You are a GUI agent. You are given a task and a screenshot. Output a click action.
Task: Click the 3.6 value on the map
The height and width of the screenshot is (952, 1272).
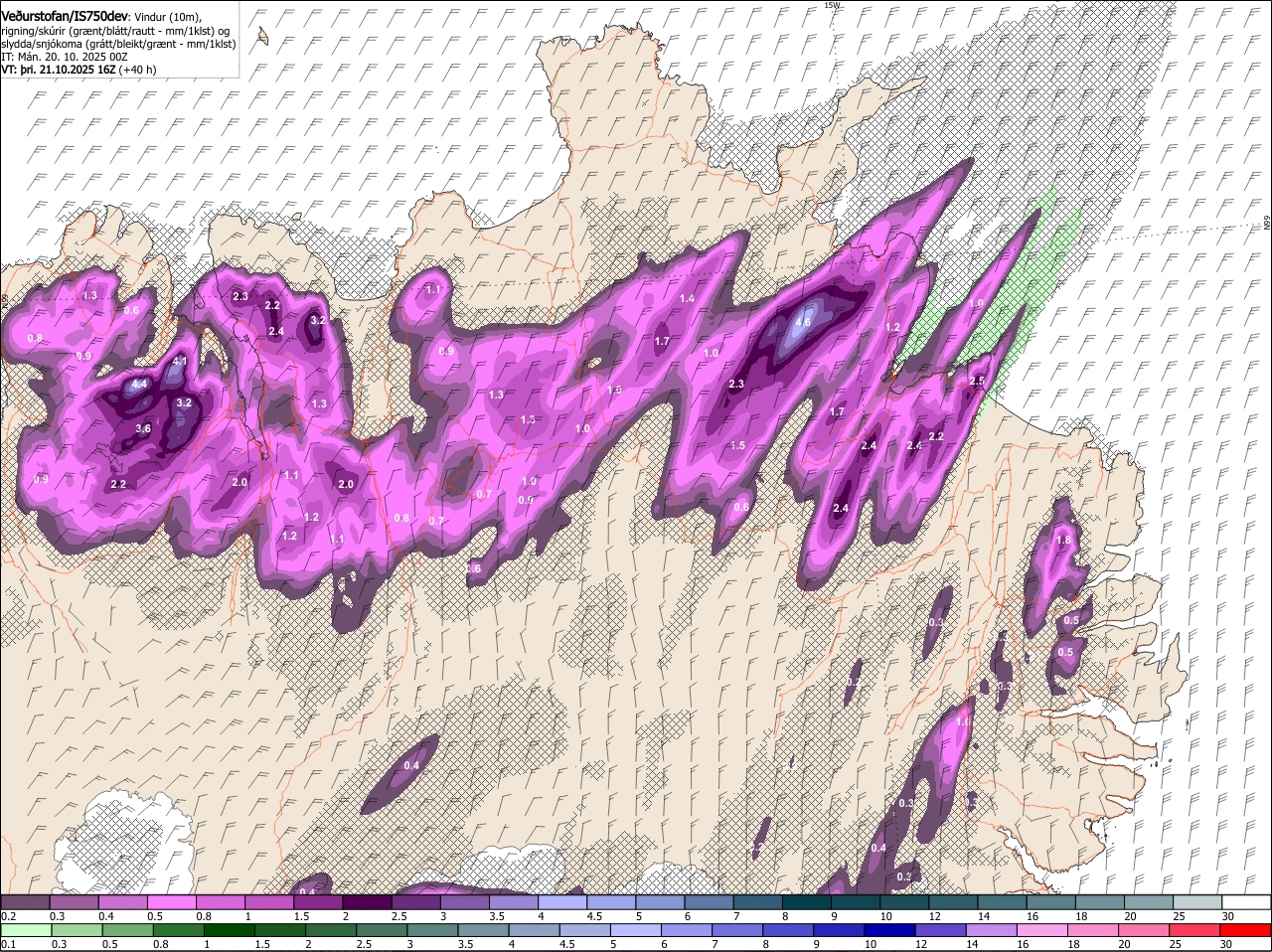pyautogui.click(x=143, y=428)
